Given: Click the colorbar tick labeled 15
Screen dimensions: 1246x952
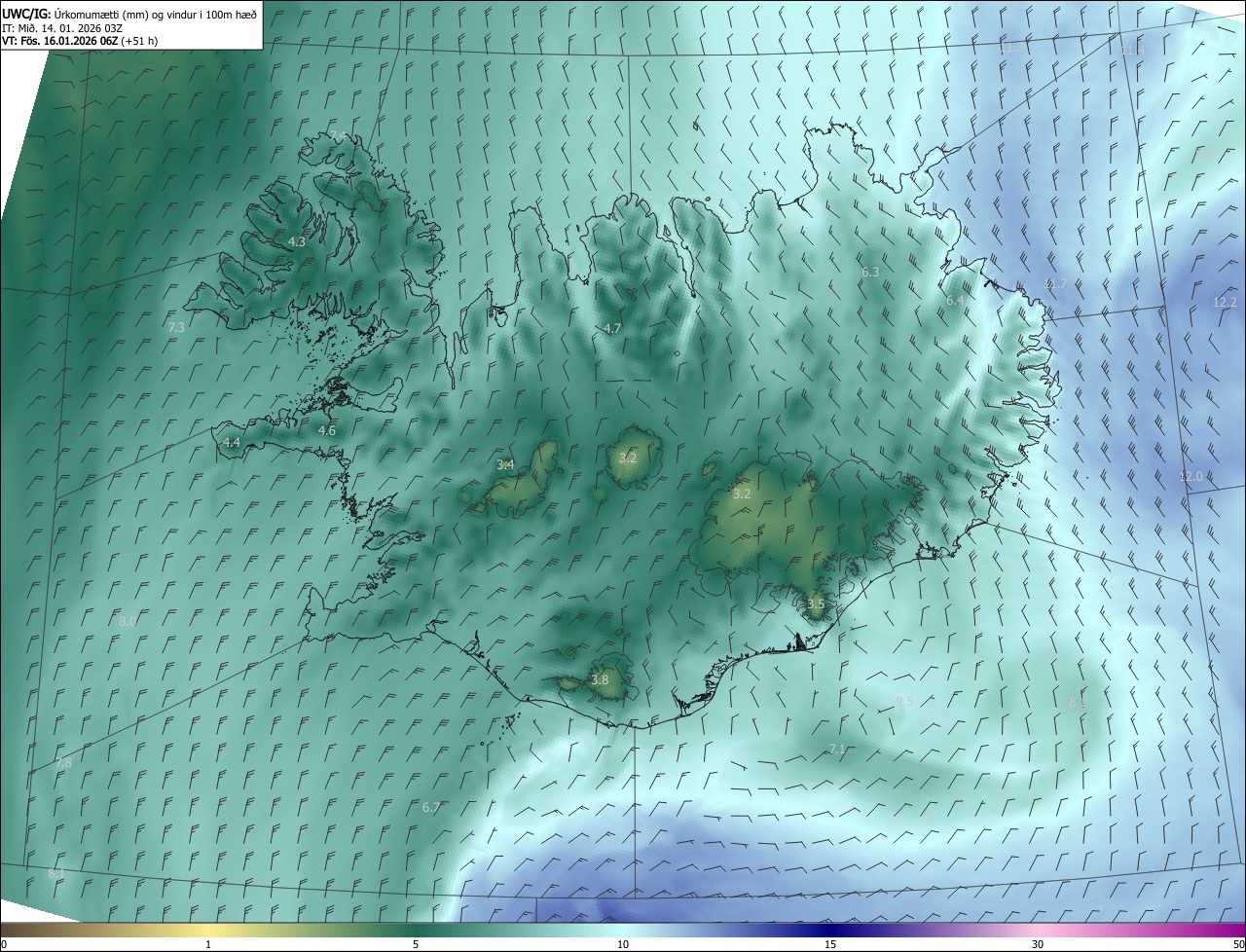Looking at the screenshot, I should tap(830, 944).
